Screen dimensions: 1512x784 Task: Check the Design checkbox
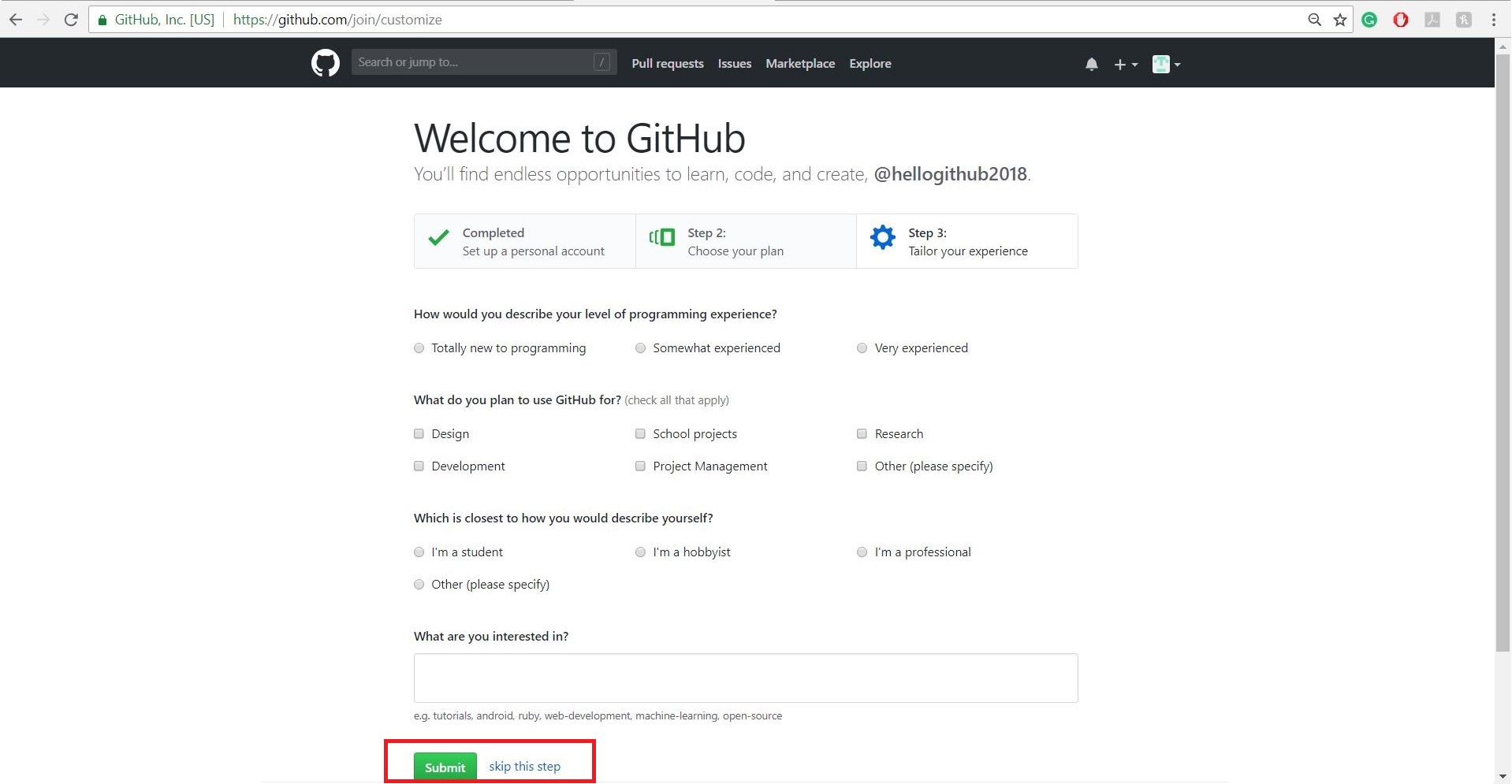(419, 434)
